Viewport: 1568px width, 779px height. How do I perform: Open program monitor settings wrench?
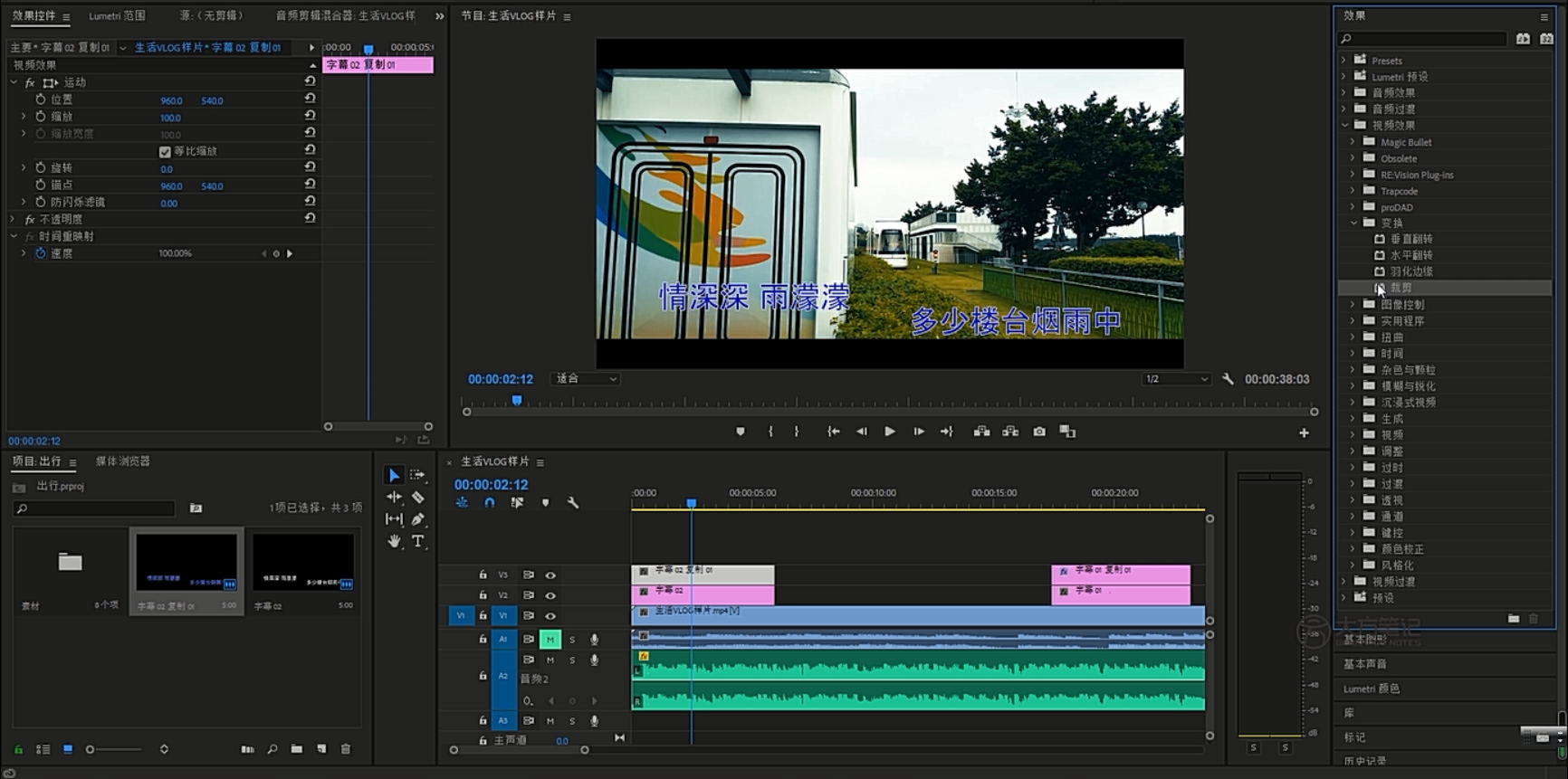click(1228, 379)
